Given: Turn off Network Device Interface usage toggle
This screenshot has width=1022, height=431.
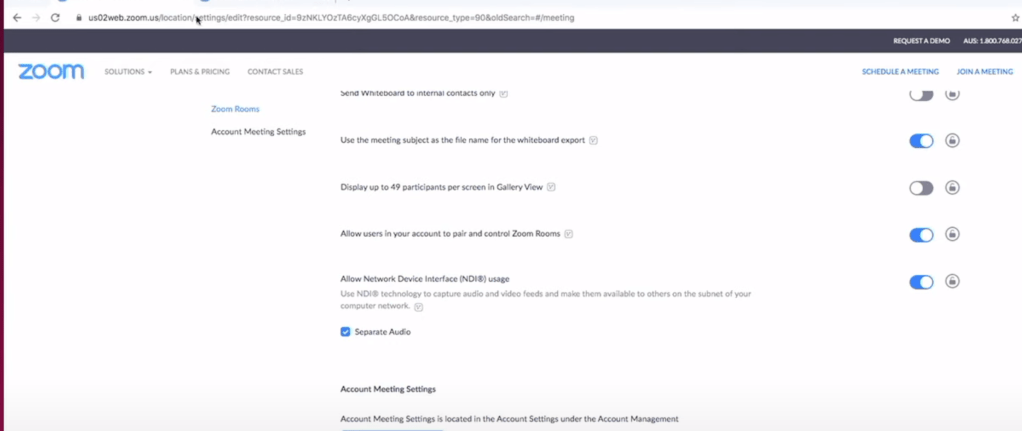Looking at the screenshot, I should [x=921, y=282].
